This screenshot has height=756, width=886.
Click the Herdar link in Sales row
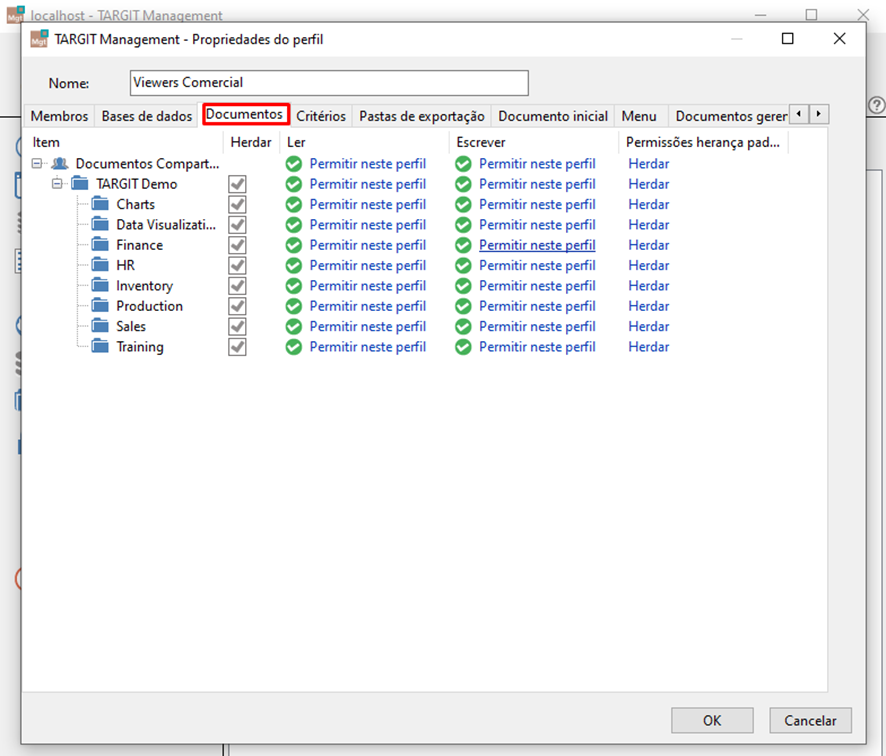click(649, 326)
